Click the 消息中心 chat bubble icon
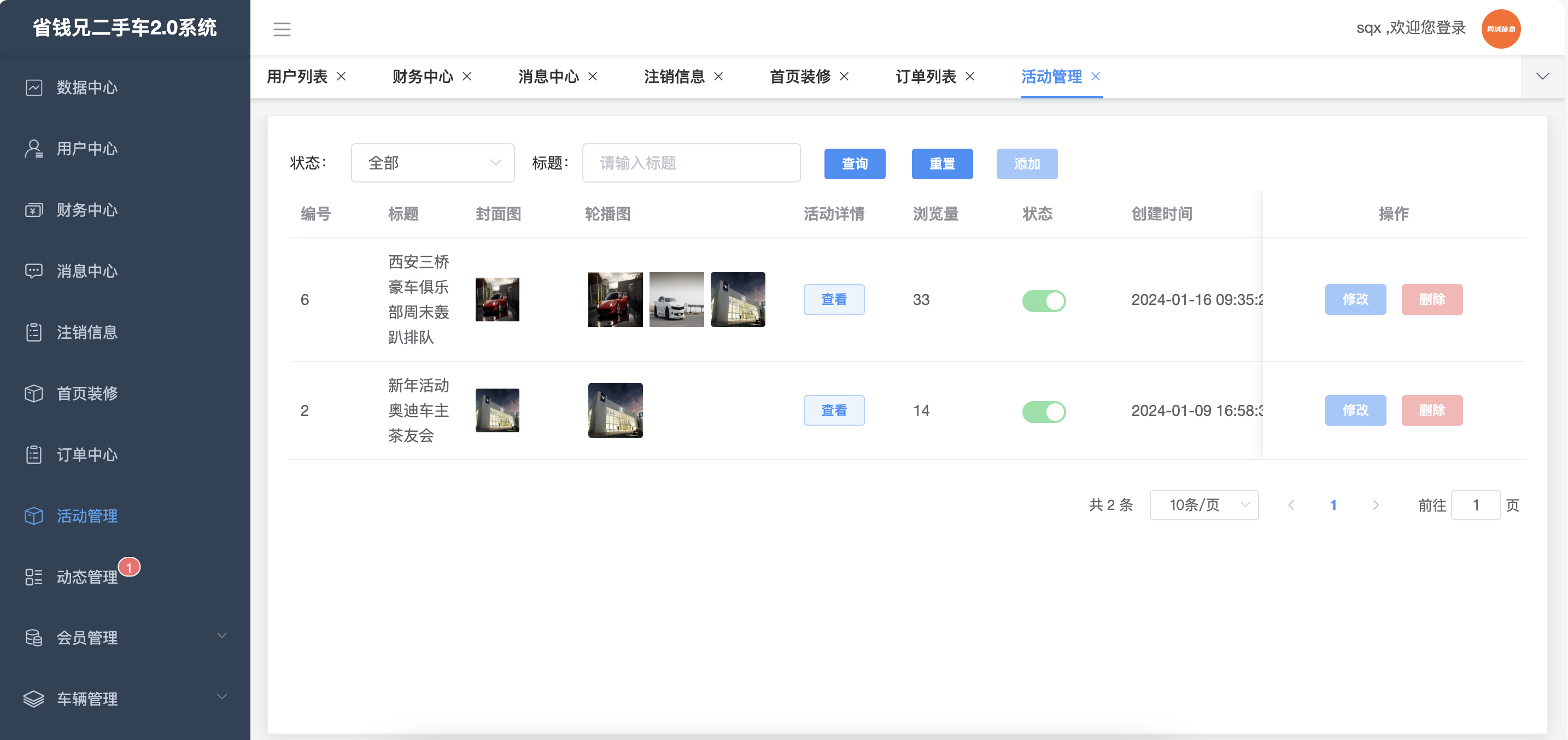The width and height of the screenshot is (1568, 740). tap(34, 271)
